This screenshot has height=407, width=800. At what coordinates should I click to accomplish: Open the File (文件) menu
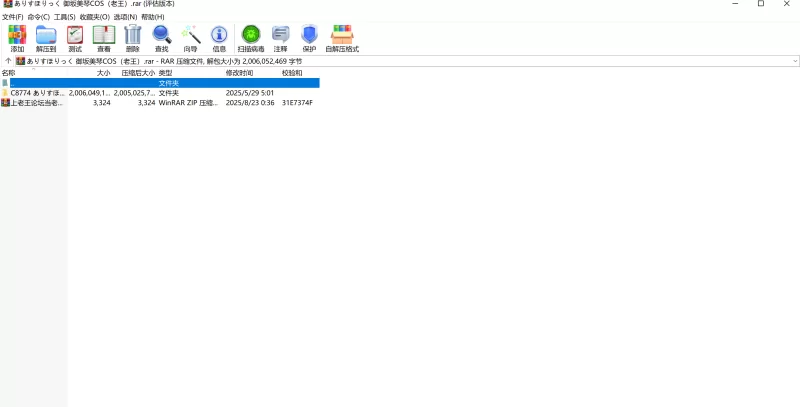13,17
